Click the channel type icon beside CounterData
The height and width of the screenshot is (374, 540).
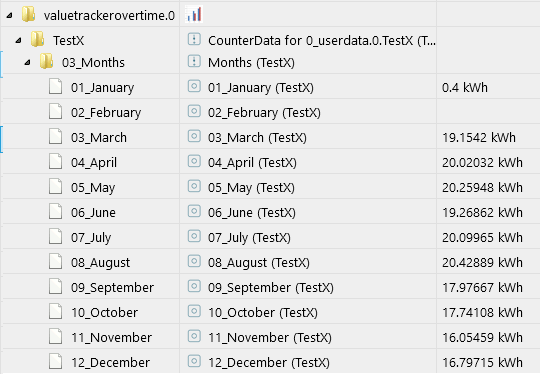click(194, 39)
